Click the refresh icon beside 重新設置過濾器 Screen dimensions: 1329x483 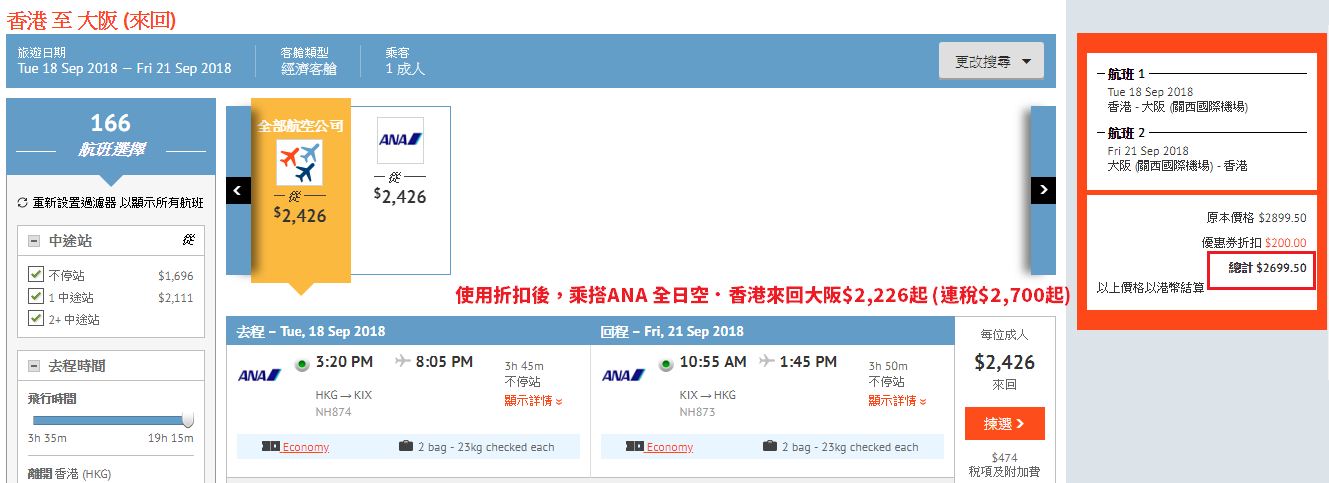pyautogui.click(x=23, y=203)
